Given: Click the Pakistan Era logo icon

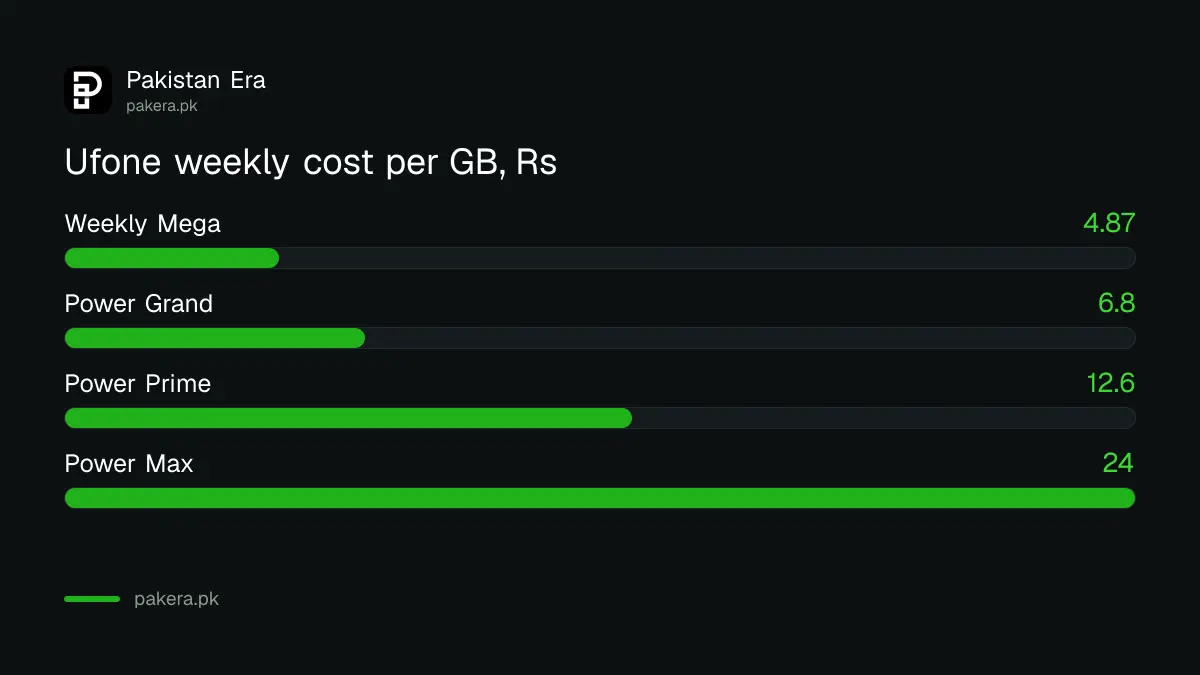Looking at the screenshot, I should point(88,90).
